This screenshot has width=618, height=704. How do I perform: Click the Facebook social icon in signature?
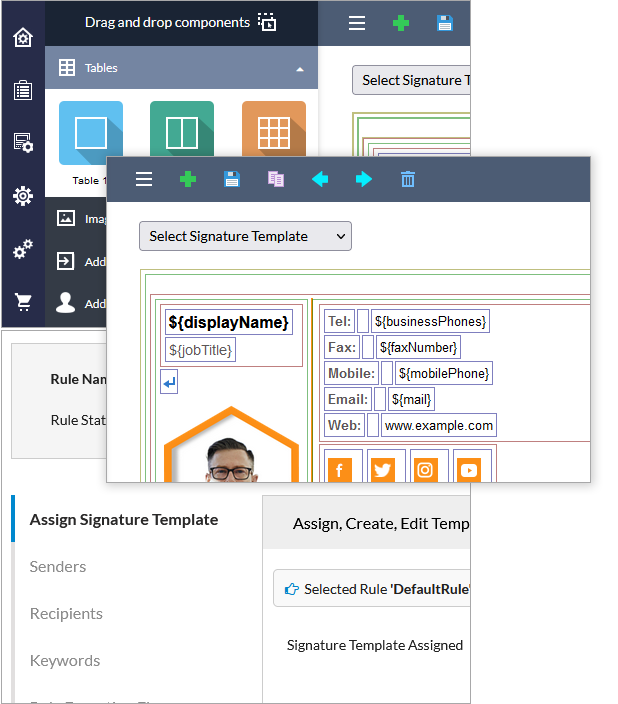click(340, 469)
